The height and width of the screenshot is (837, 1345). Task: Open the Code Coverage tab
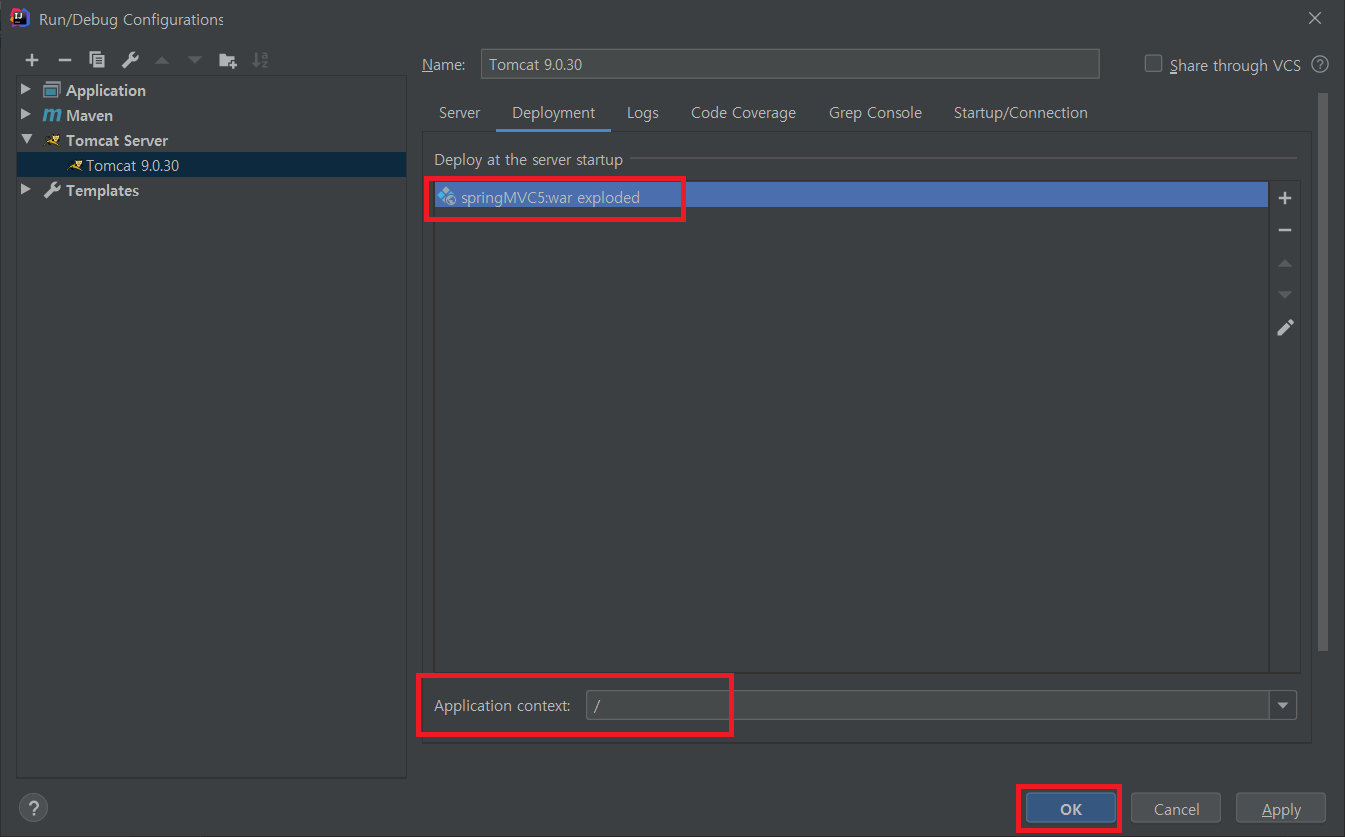743,113
